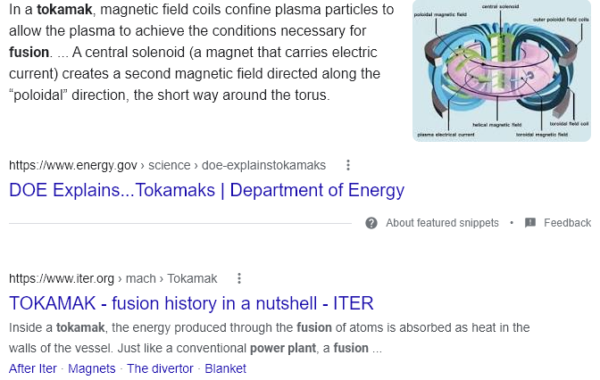Open the tokamak diagram thumbnail
Image resolution: width=600 pixels, height=380 pixels.
tap(502, 71)
